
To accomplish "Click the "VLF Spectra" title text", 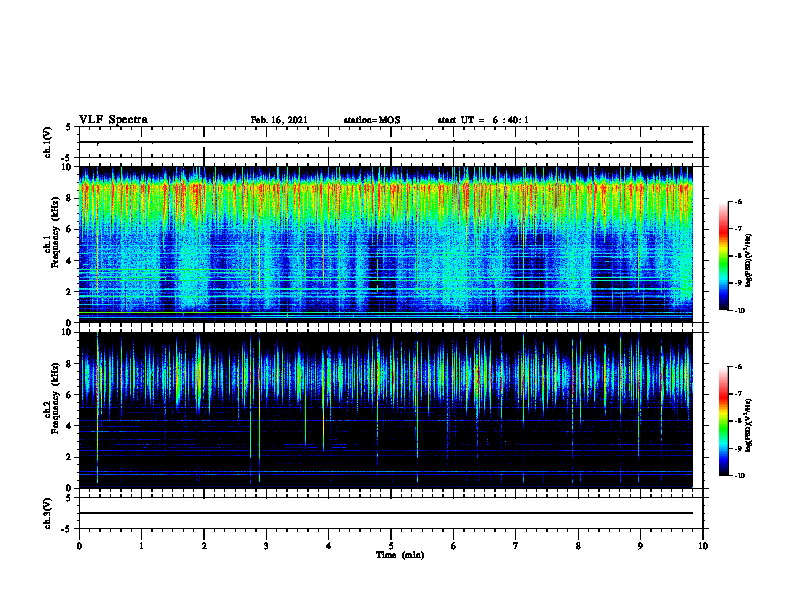I will point(113,120).
